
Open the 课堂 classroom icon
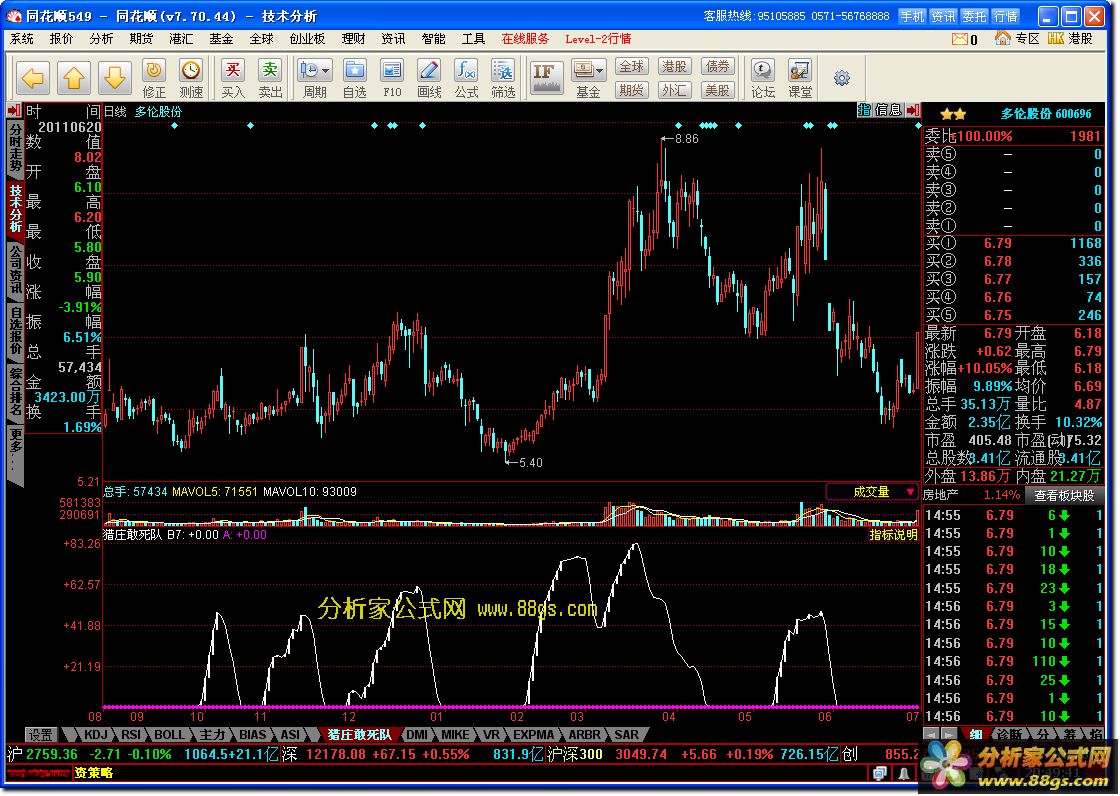pyautogui.click(x=800, y=79)
